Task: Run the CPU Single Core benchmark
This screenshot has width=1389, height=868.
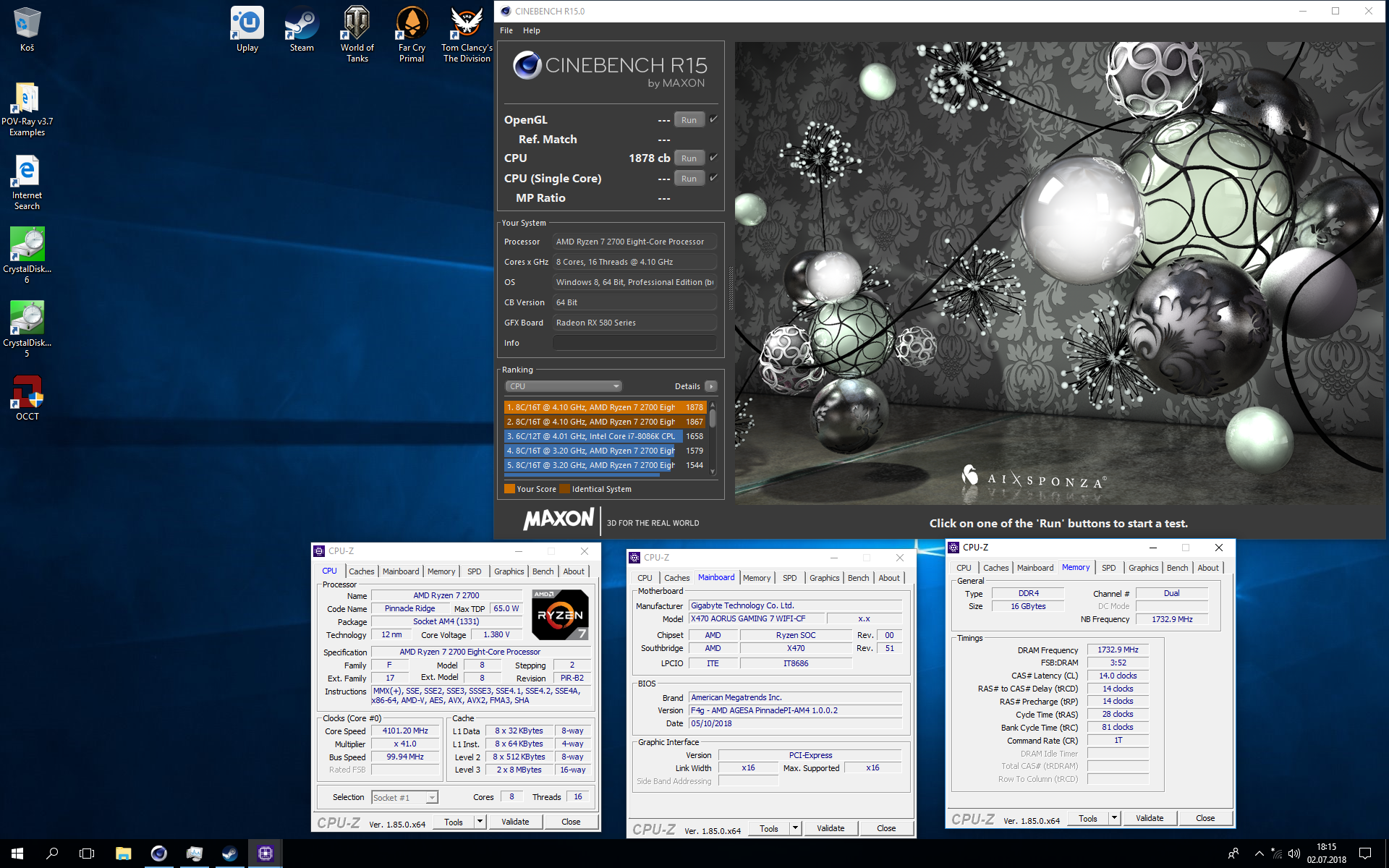Action: (x=689, y=179)
